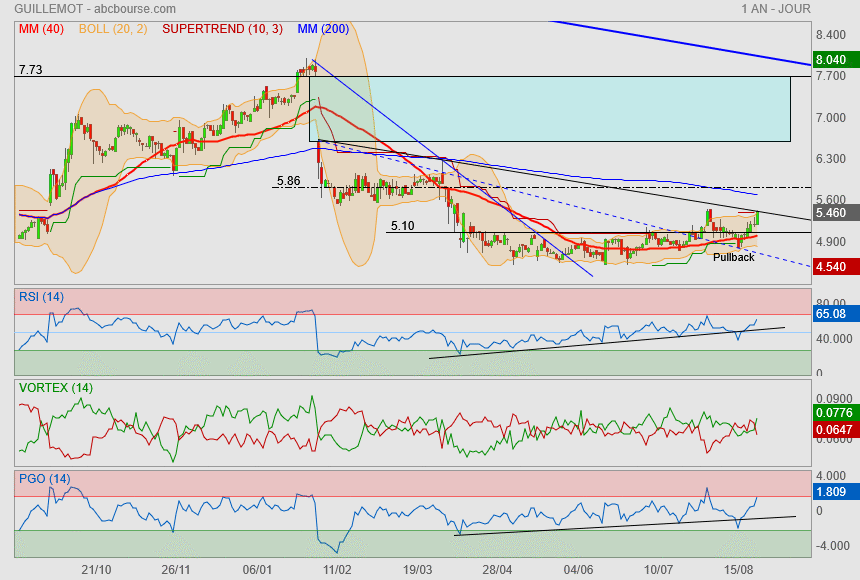The height and width of the screenshot is (580, 860).
Task: Click the 11/02 date on time axis
Action: [337, 569]
